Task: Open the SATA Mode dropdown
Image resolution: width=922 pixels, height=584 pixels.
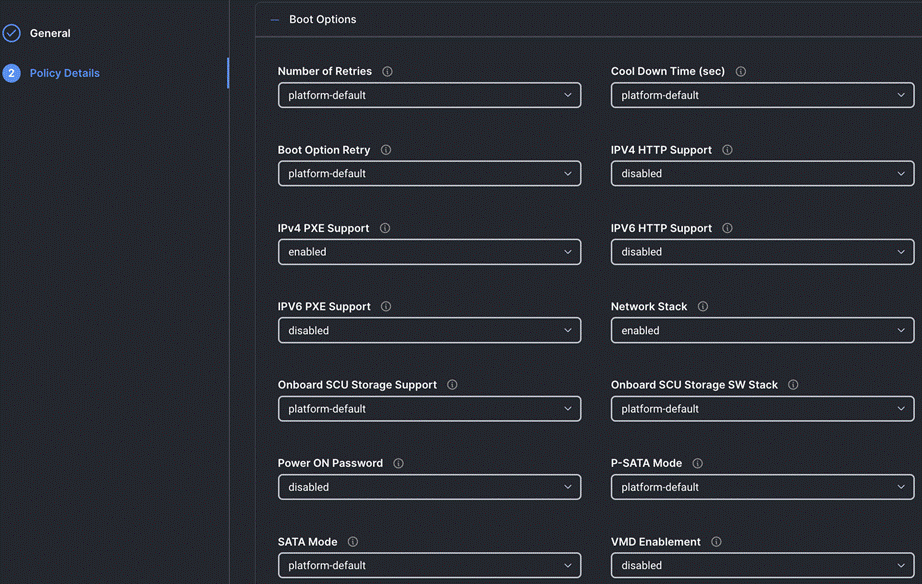Action: click(x=429, y=565)
